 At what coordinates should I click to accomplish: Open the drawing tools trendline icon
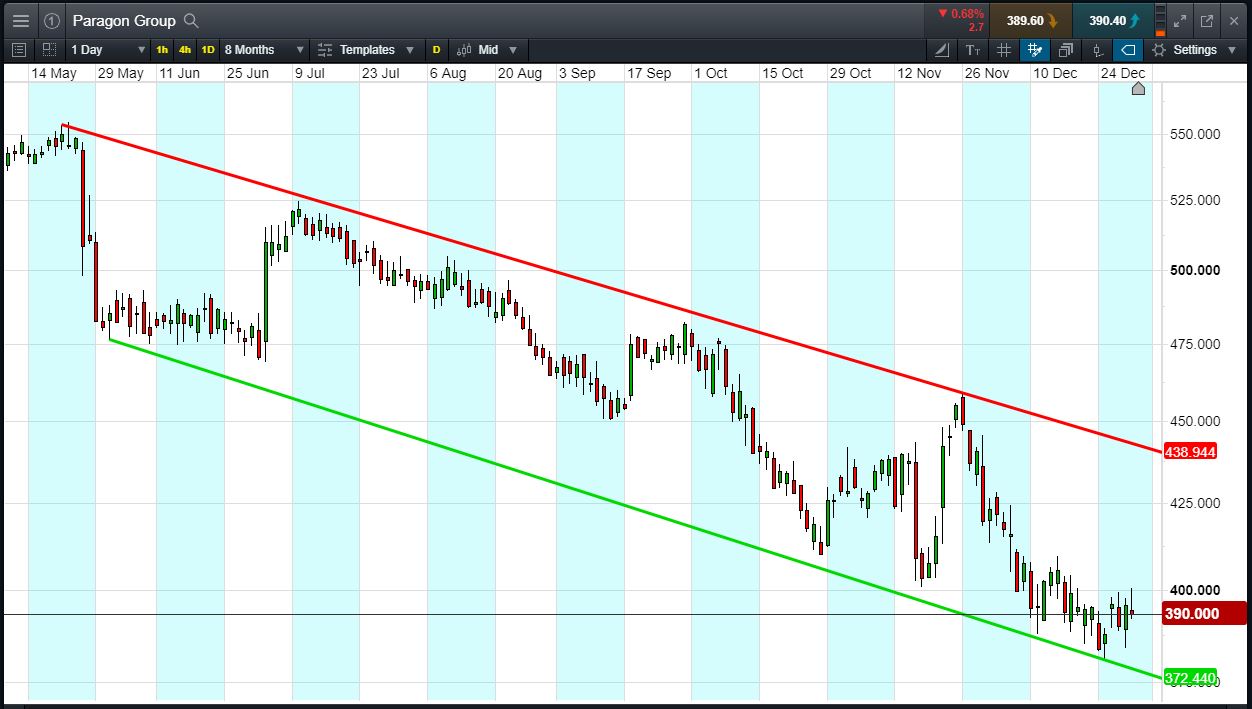point(942,49)
